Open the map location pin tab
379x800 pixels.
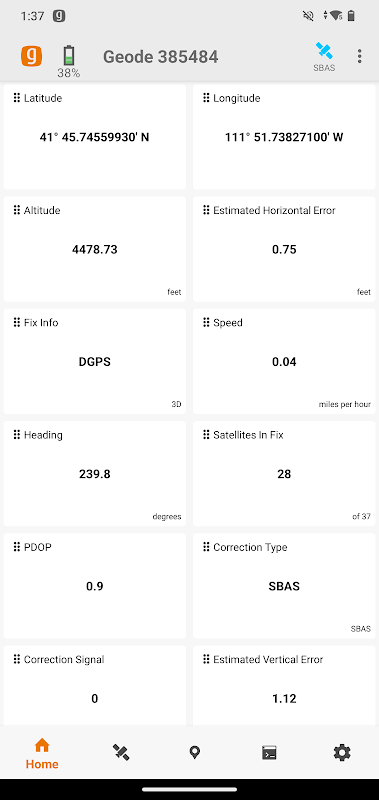pyautogui.click(x=194, y=753)
